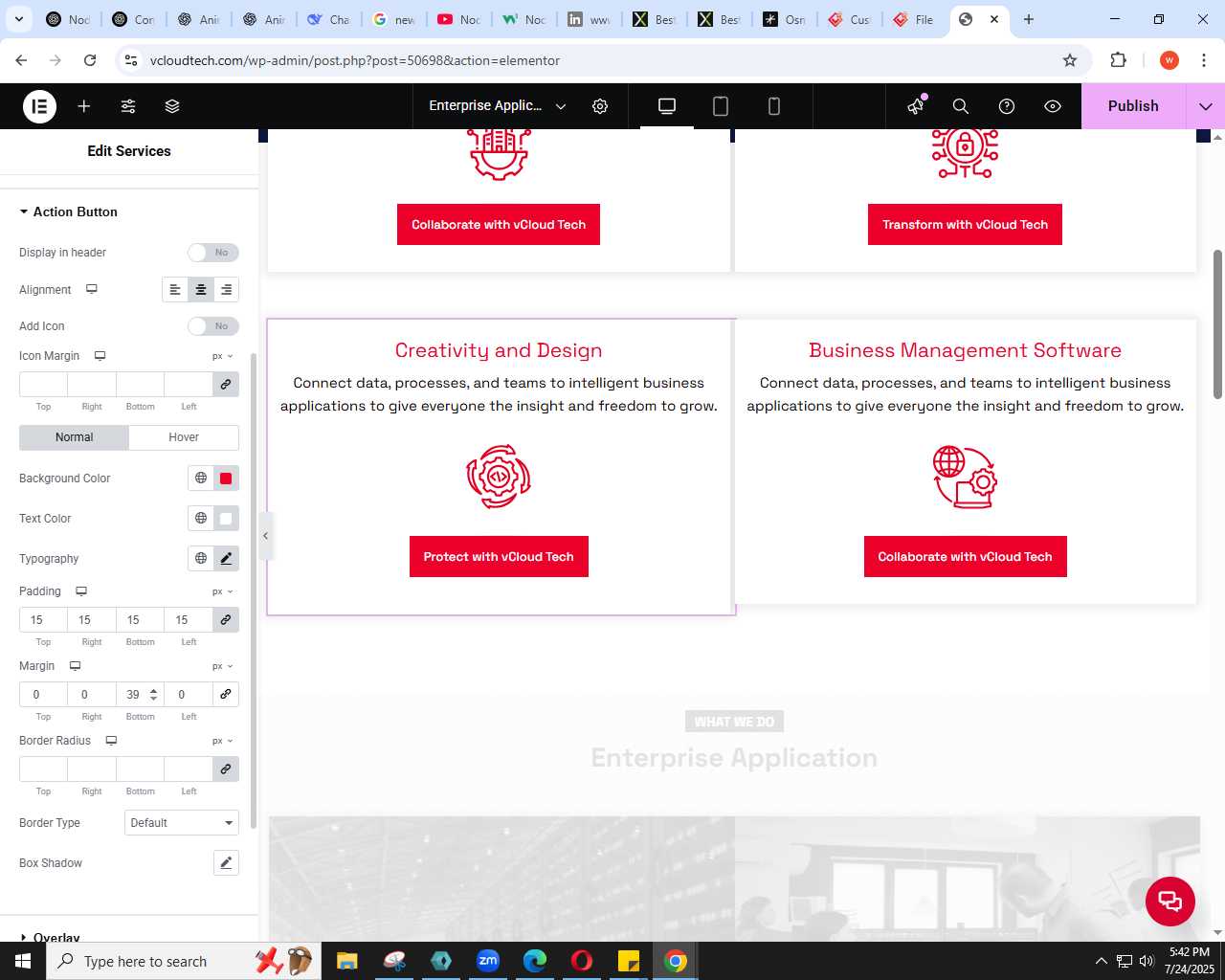Toggle Icon Margin link values icon
Viewport: 1225px width, 980px height.
pos(226,384)
